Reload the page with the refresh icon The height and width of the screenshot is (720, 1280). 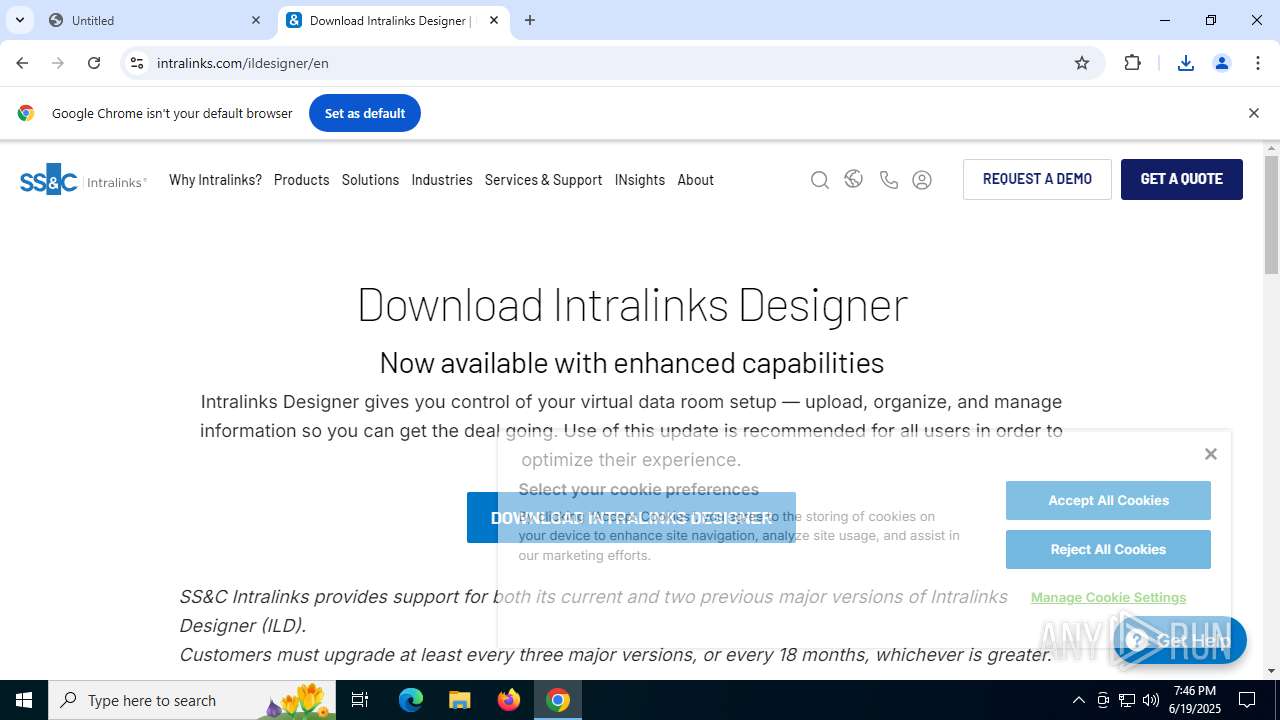click(x=94, y=63)
